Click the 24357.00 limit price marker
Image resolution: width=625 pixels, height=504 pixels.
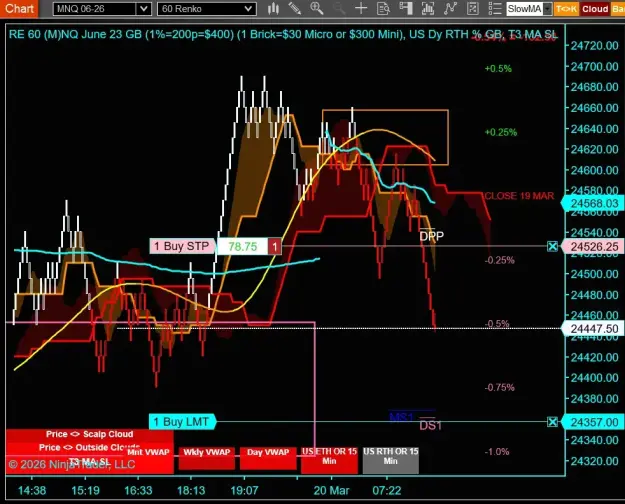592,422
